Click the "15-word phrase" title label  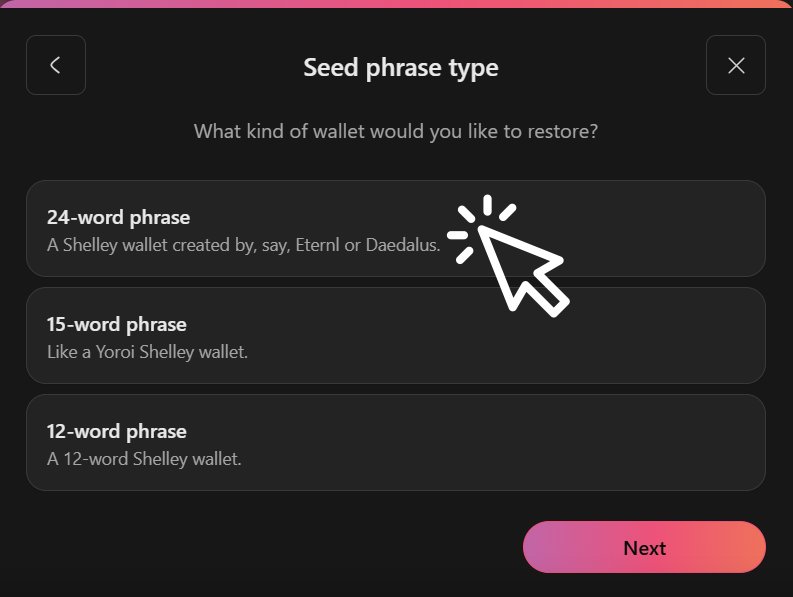tap(117, 324)
